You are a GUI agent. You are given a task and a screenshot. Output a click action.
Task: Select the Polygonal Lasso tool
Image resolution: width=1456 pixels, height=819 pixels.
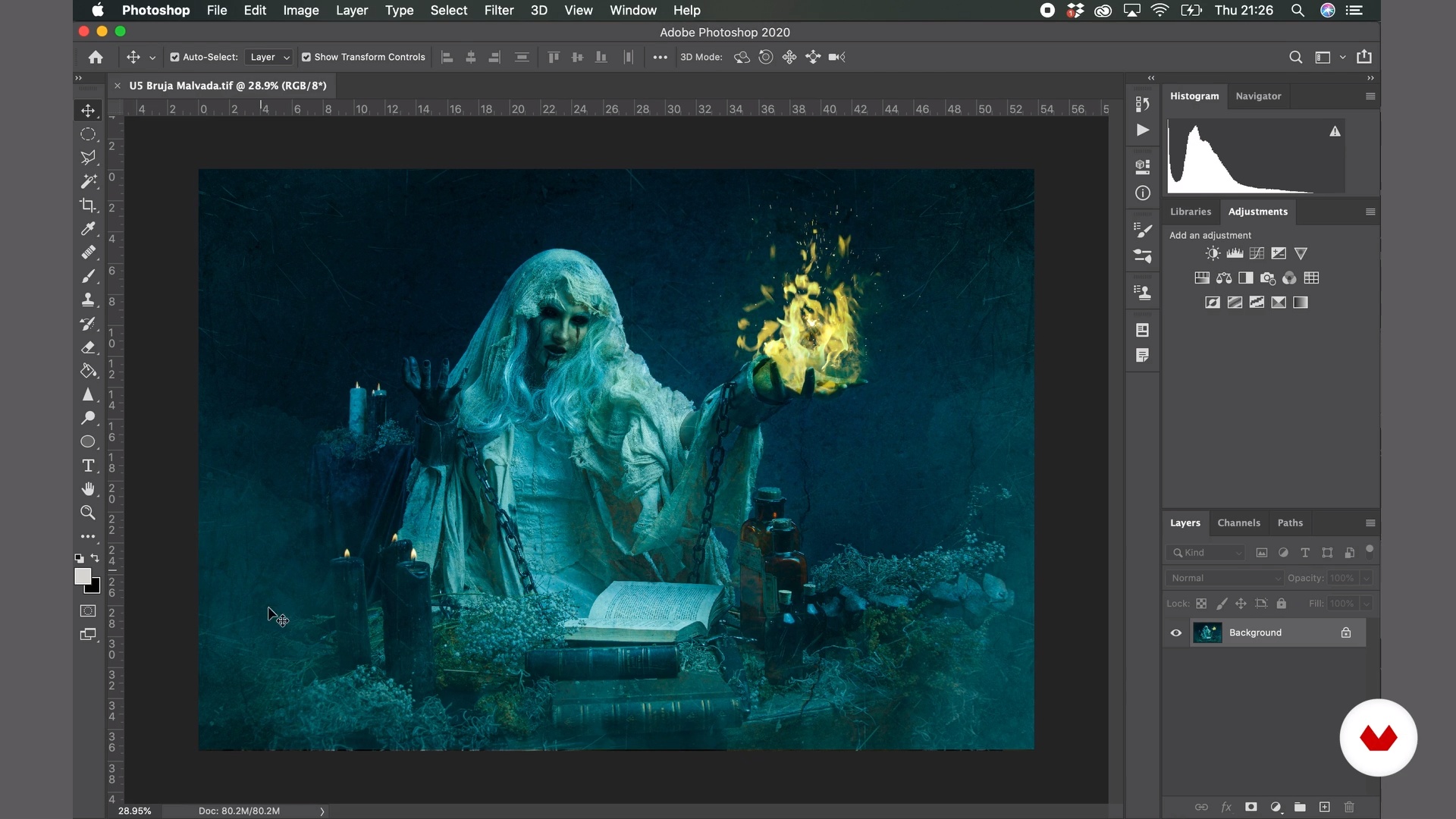coord(88,158)
